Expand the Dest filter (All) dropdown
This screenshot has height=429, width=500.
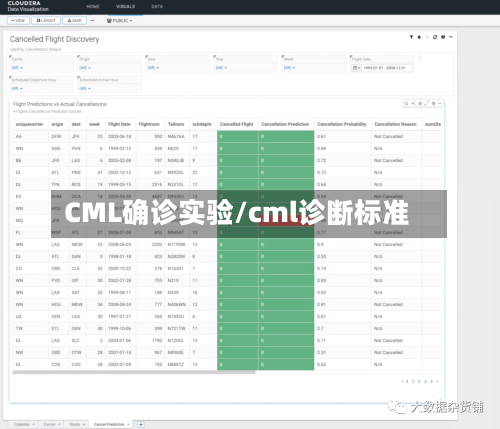(x=153, y=68)
